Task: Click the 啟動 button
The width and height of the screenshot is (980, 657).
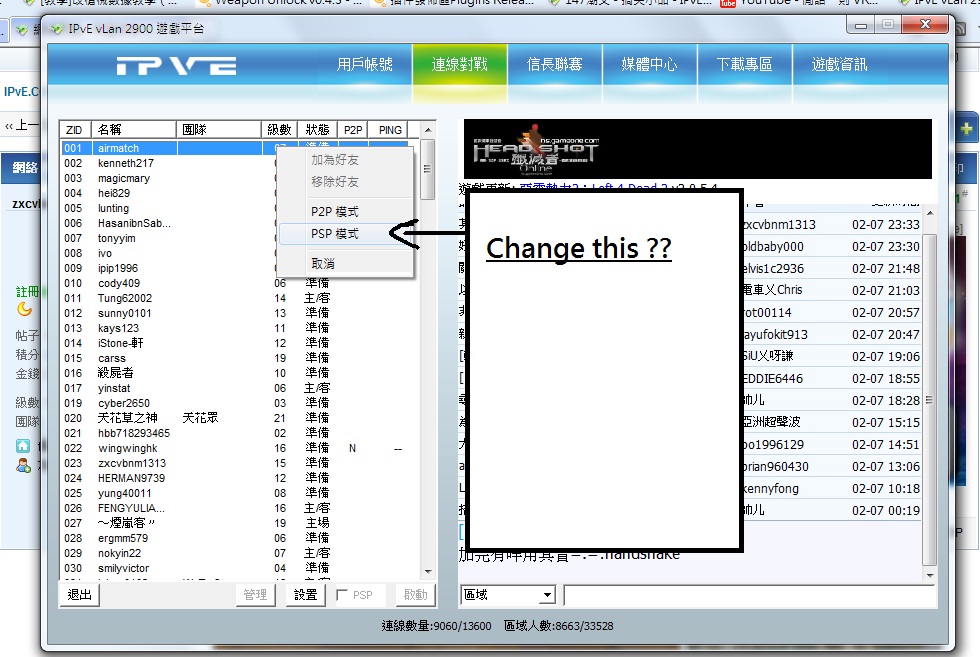Action: point(416,594)
